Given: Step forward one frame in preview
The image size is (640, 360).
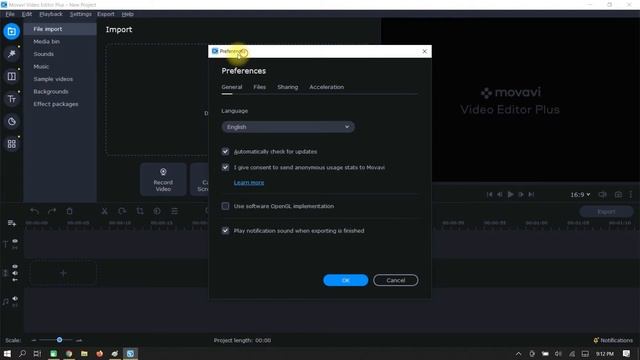Looking at the screenshot, I should tap(521, 195).
